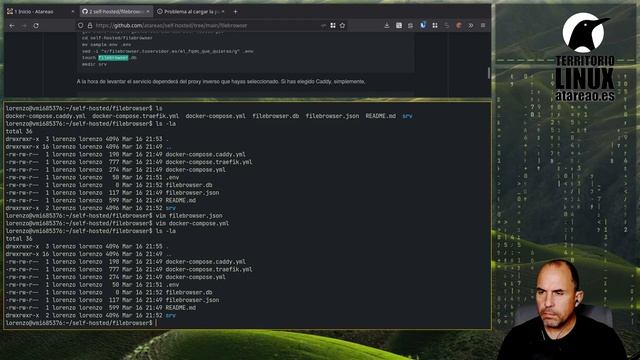Image resolution: width=640 pixels, height=360 pixels.
Task: Open the orange round extension icon
Action: pyautogui.click(x=459, y=25)
